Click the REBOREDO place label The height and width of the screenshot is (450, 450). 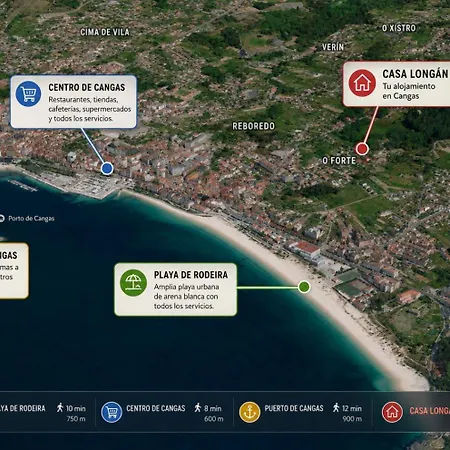tap(254, 126)
